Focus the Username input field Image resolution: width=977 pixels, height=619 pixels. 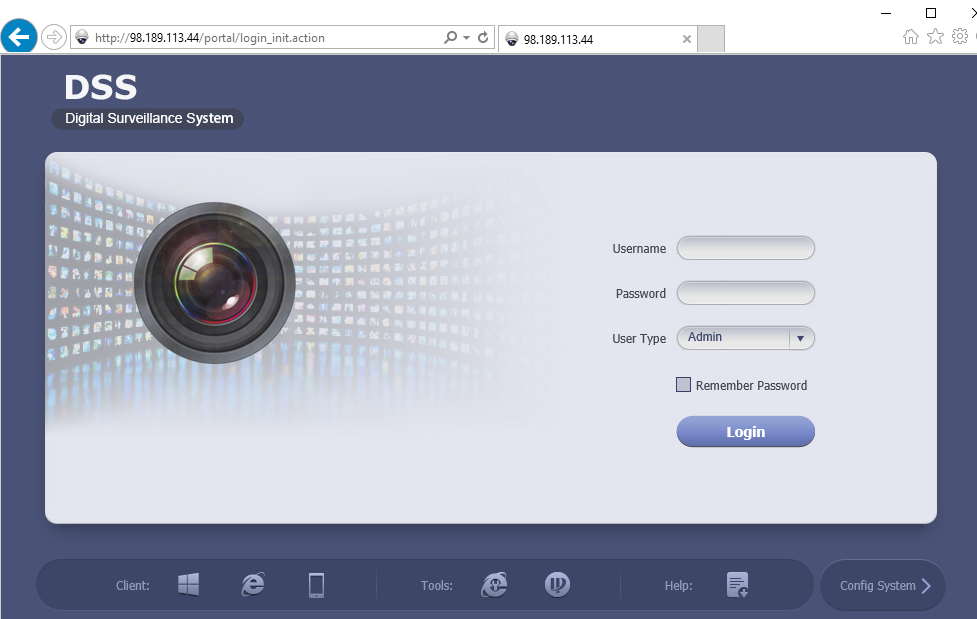(746, 248)
